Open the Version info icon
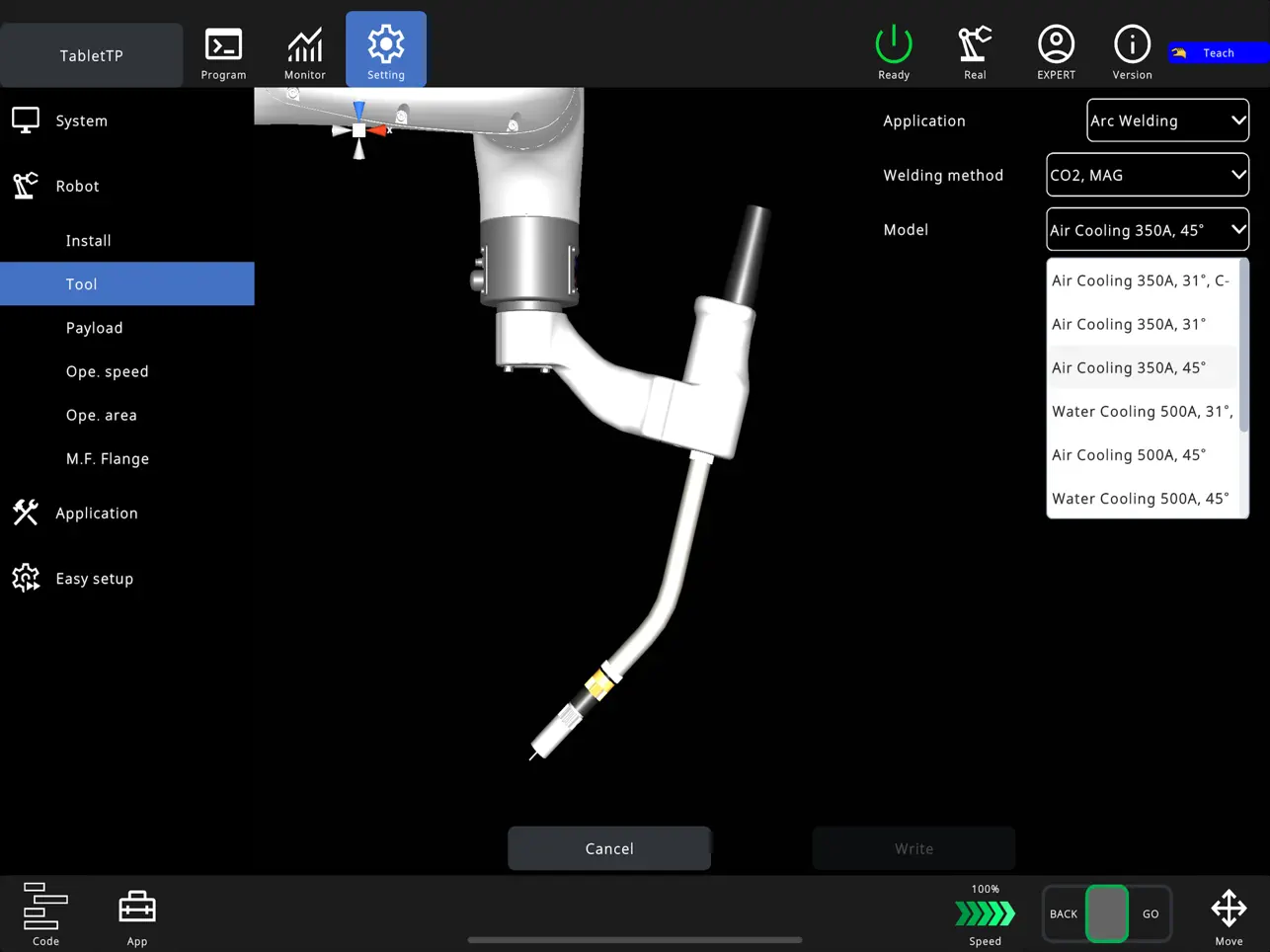This screenshot has width=1270, height=952. click(1132, 44)
